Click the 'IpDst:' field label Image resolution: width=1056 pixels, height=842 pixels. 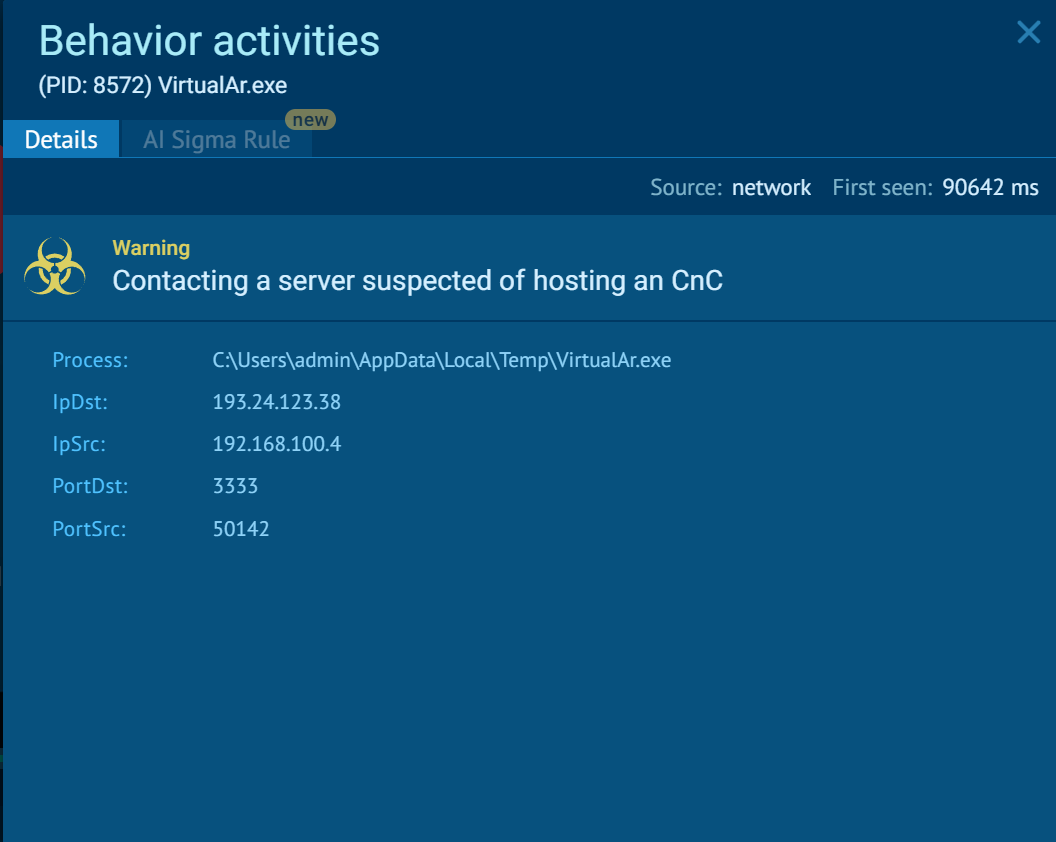pyautogui.click(x=80, y=402)
